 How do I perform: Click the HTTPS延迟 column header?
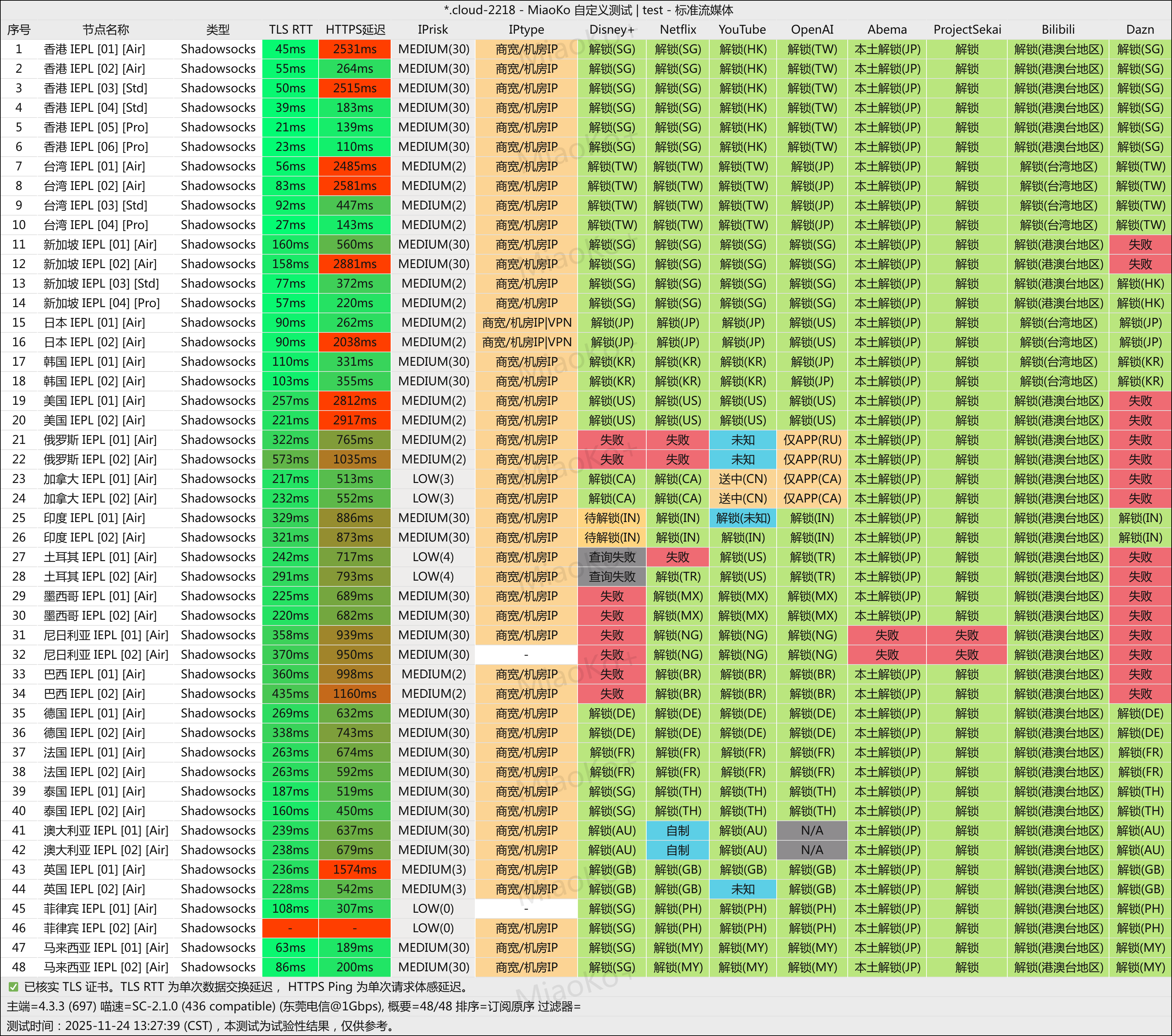(355, 29)
